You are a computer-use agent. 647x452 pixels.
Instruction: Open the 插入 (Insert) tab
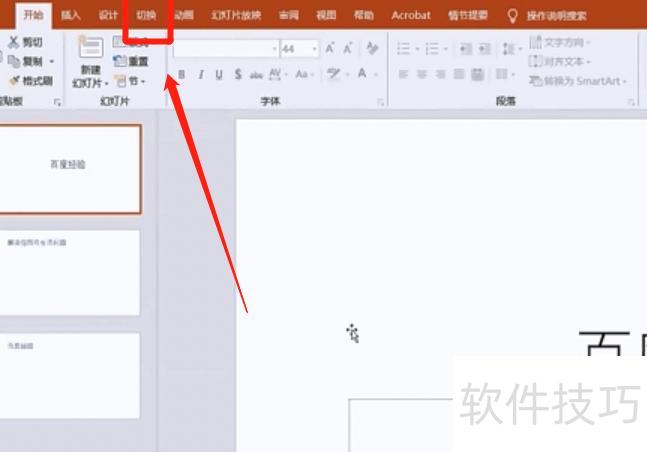(71, 15)
